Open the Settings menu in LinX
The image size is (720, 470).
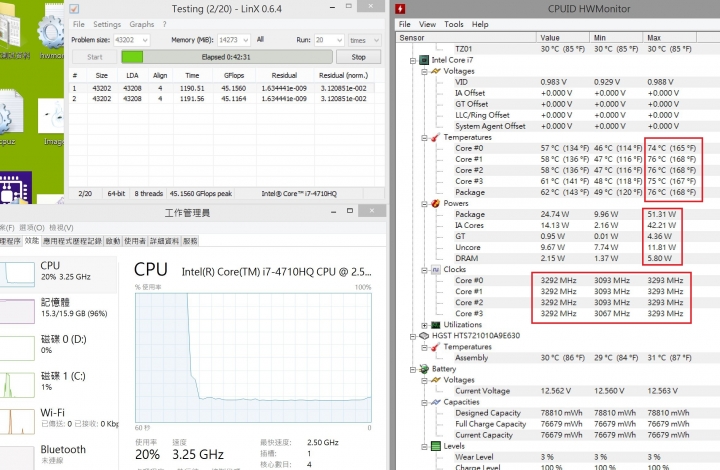tap(107, 24)
